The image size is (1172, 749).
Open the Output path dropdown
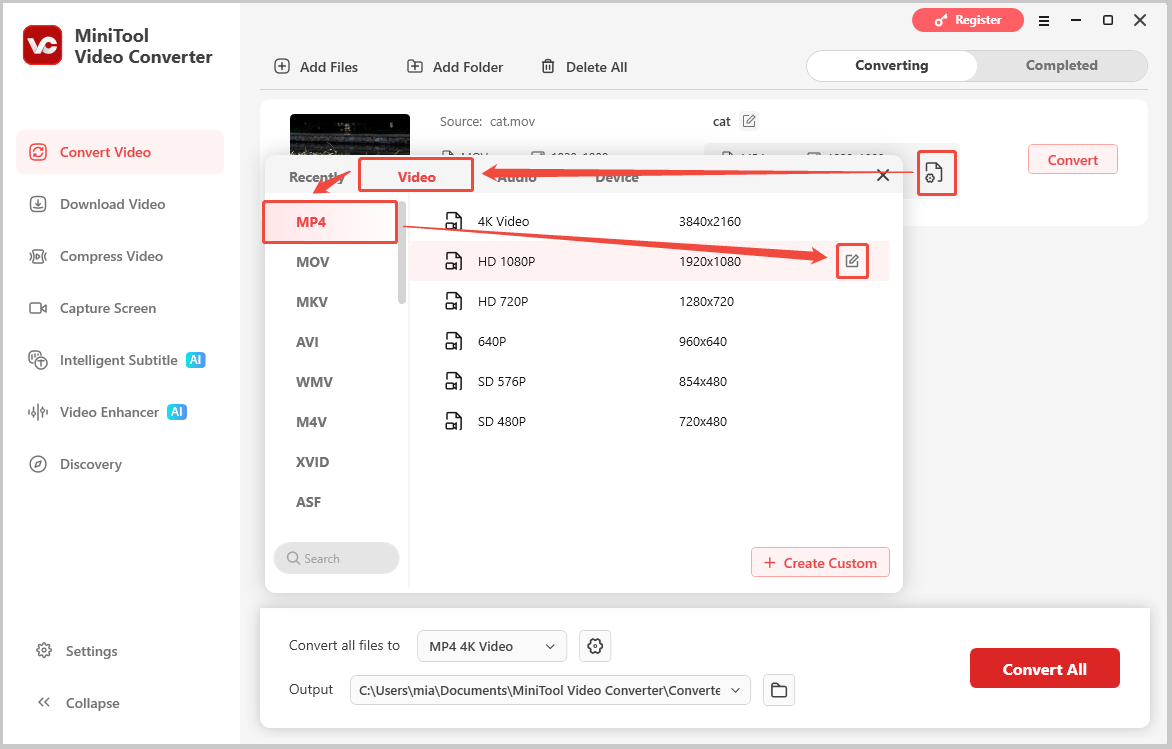550,690
